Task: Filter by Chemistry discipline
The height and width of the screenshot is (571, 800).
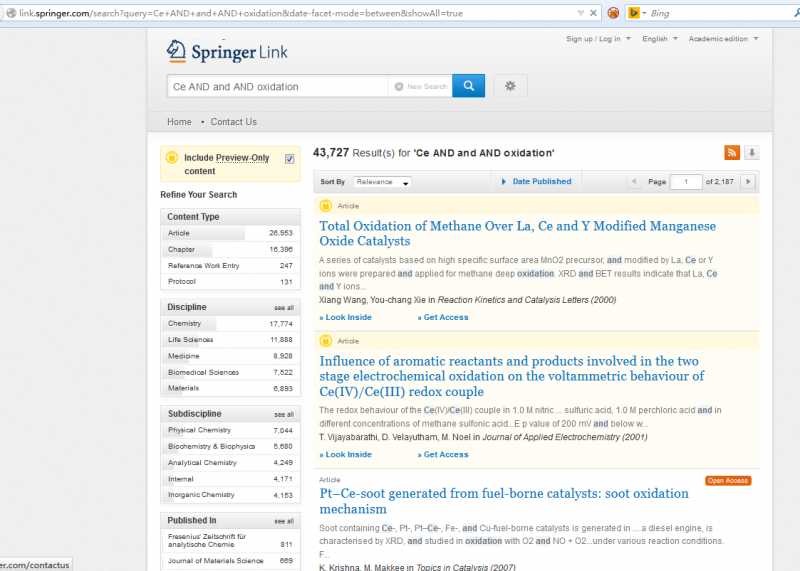Action: (230, 324)
